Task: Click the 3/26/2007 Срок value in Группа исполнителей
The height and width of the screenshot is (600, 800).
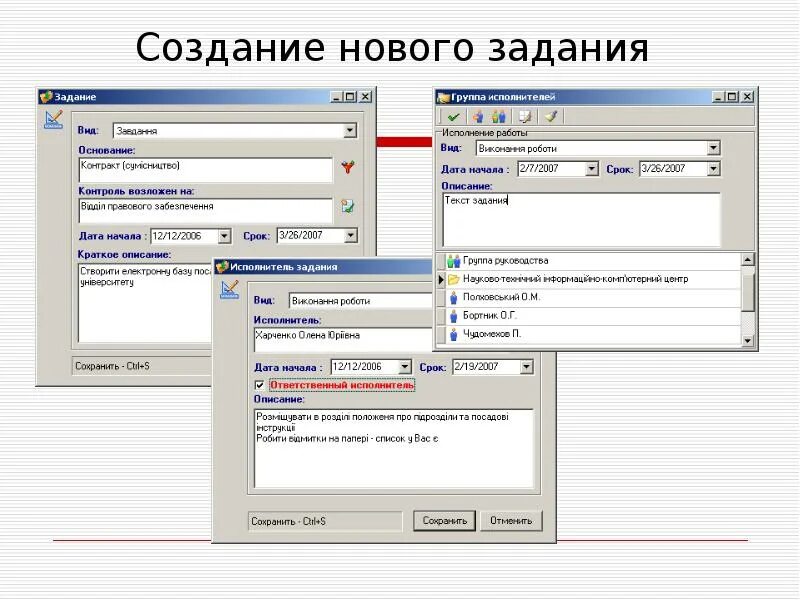Action: (x=663, y=168)
